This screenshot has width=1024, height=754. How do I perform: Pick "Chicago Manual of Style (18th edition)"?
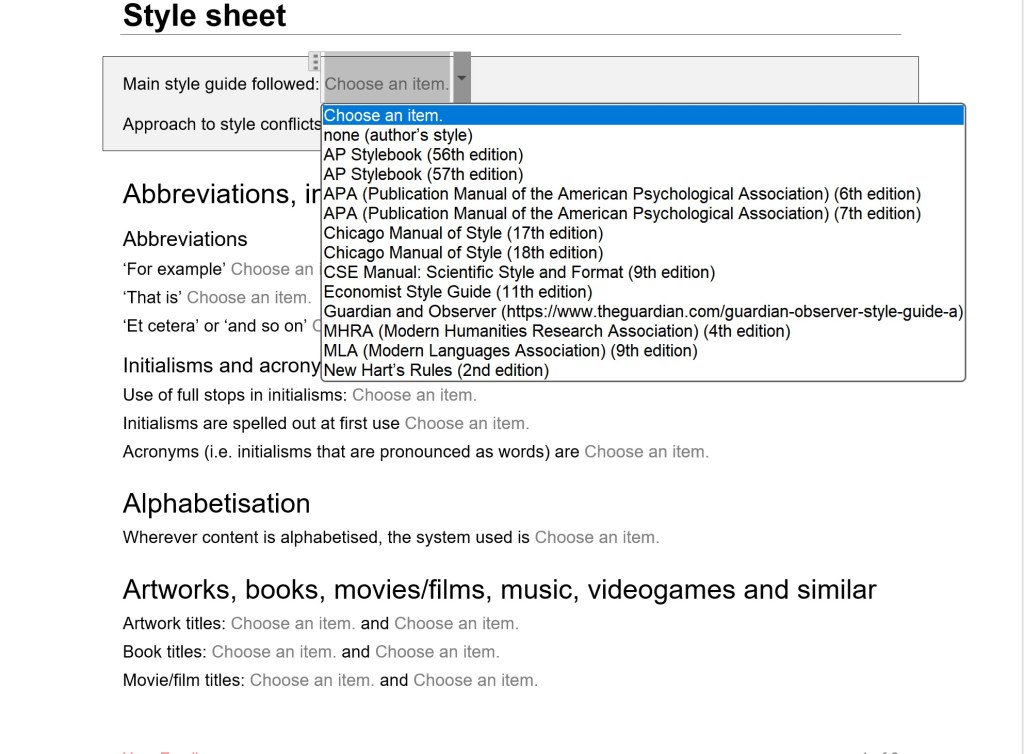460,252
